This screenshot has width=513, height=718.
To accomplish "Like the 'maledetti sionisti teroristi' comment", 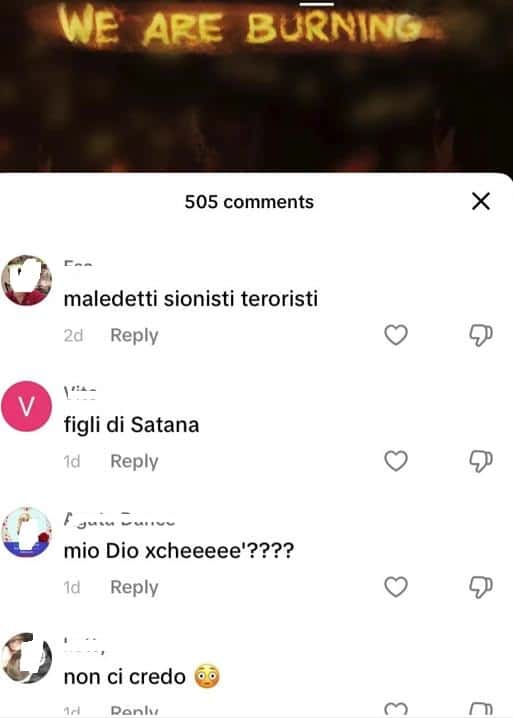I will (x=396, y=335).
